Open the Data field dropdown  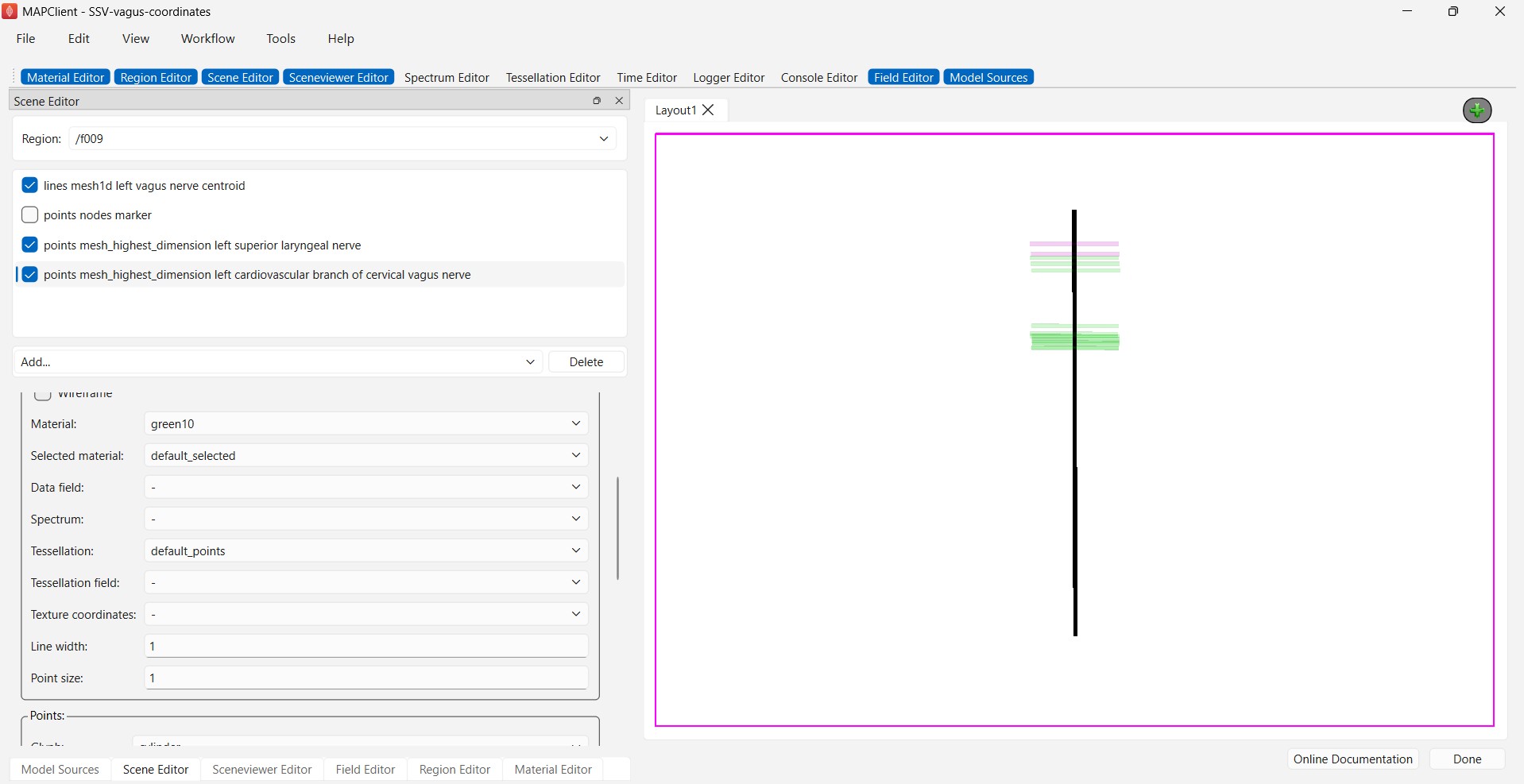(x=366, y=487)
